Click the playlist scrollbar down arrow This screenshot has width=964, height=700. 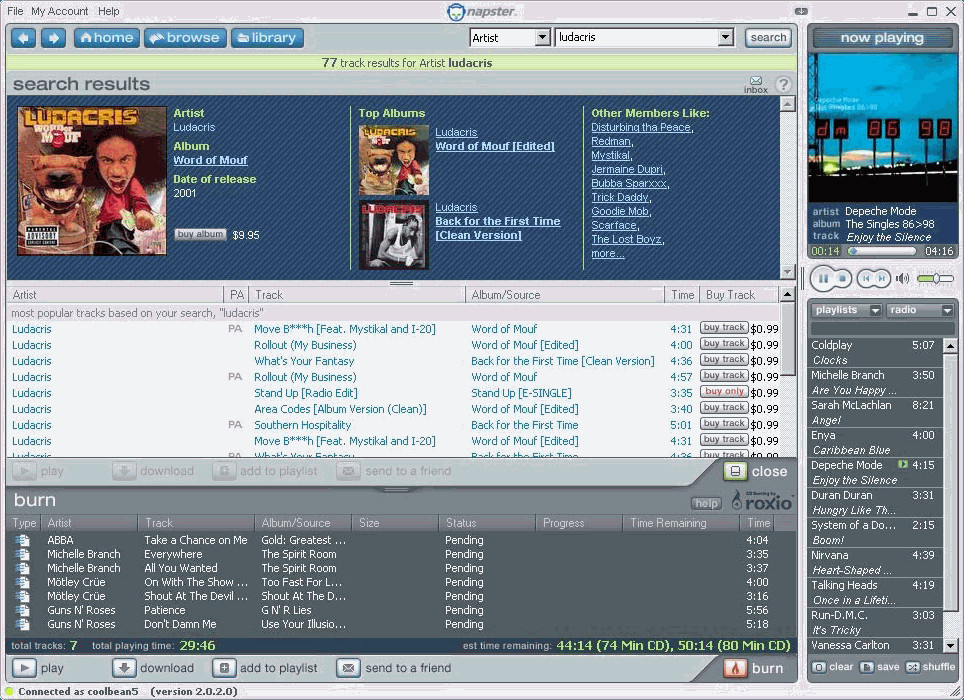[950, 645]
